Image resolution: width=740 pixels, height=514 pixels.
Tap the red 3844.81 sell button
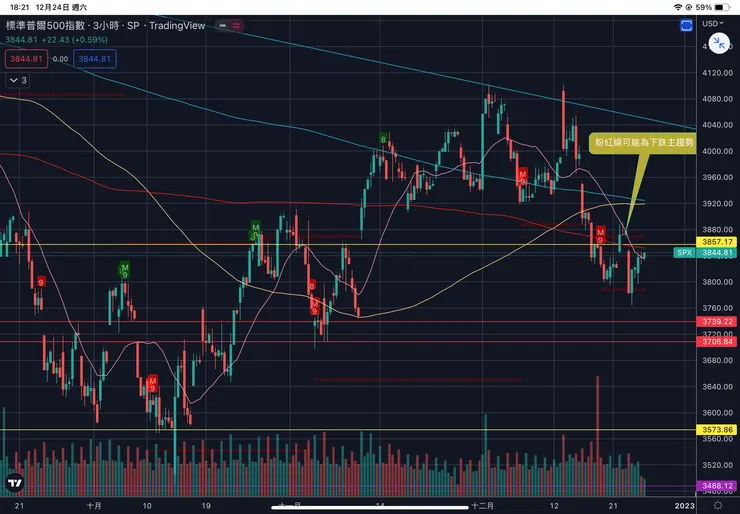coord(26,59)
